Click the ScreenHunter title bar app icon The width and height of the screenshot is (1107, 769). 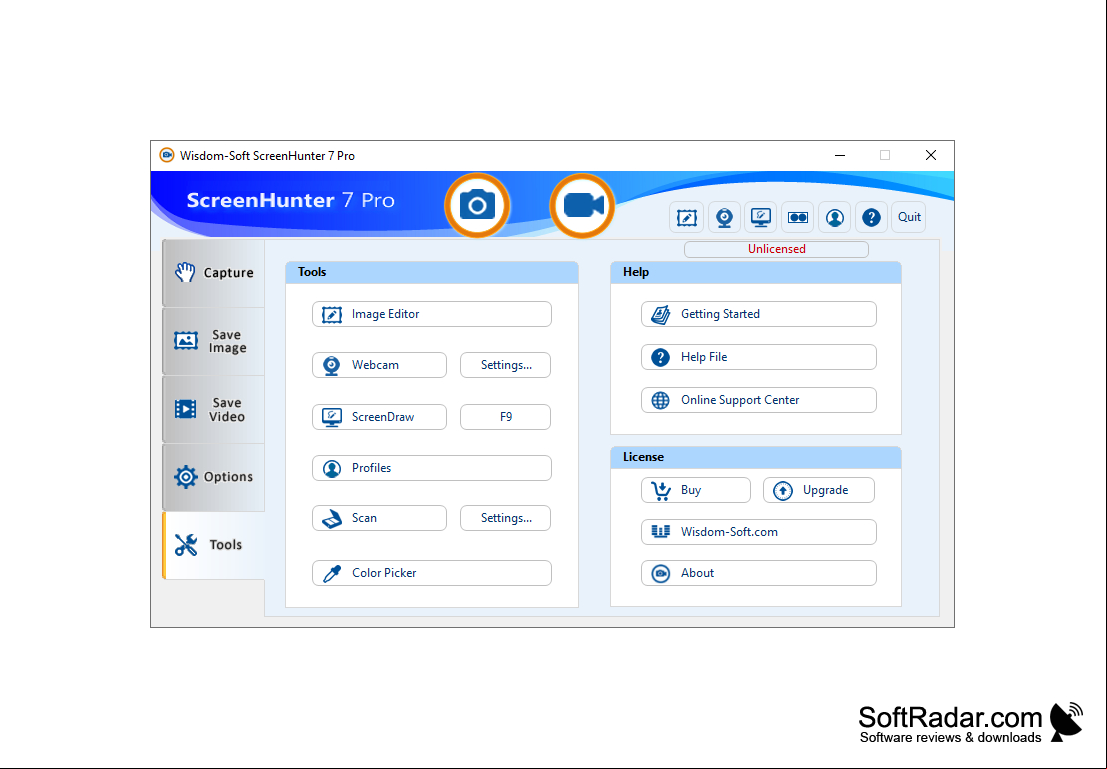[167, 155]
